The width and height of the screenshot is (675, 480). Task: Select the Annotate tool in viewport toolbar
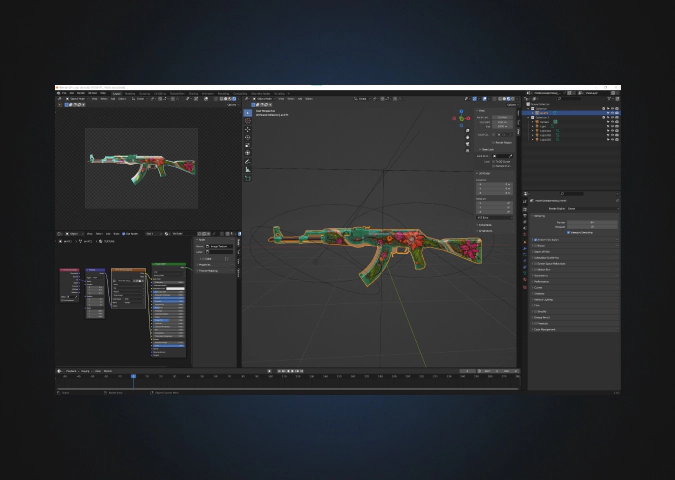click(248, 162)
